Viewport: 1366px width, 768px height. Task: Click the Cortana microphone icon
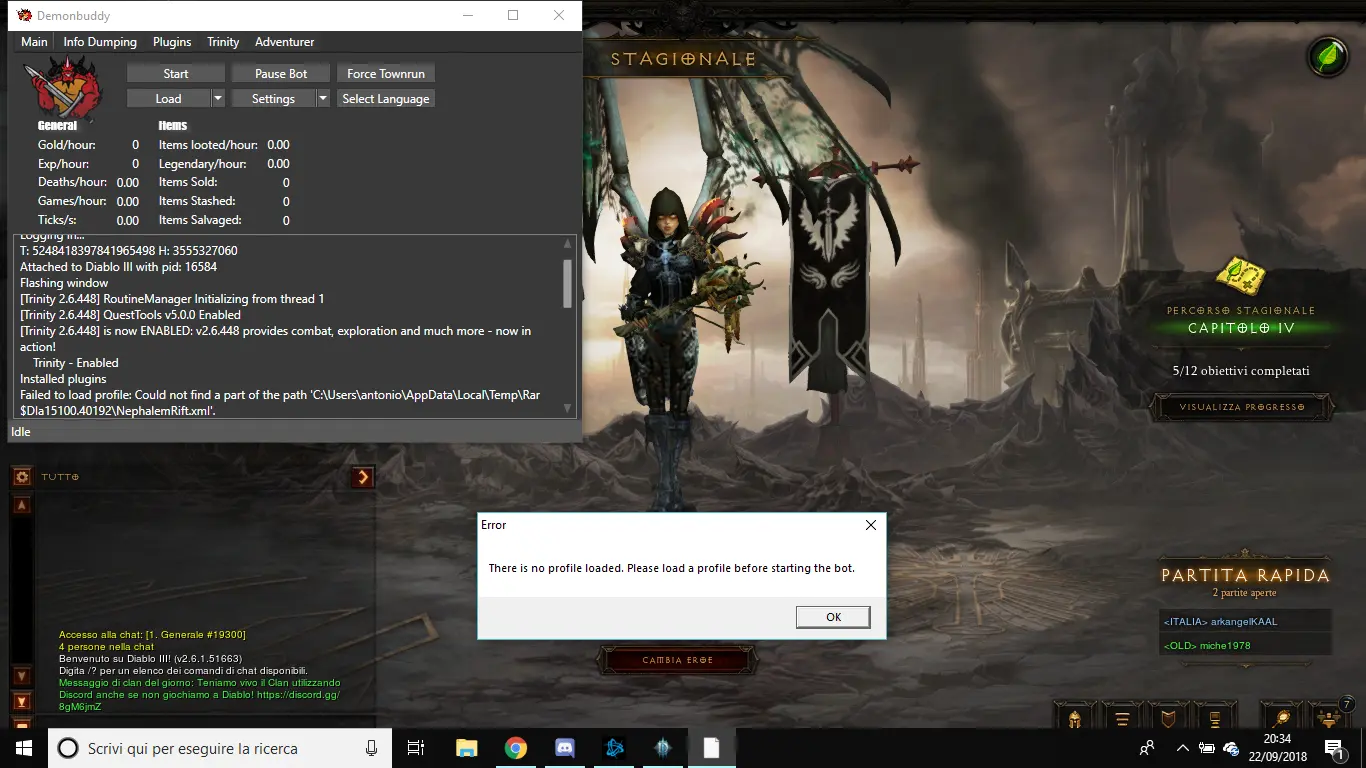click(x=371, y=748)
